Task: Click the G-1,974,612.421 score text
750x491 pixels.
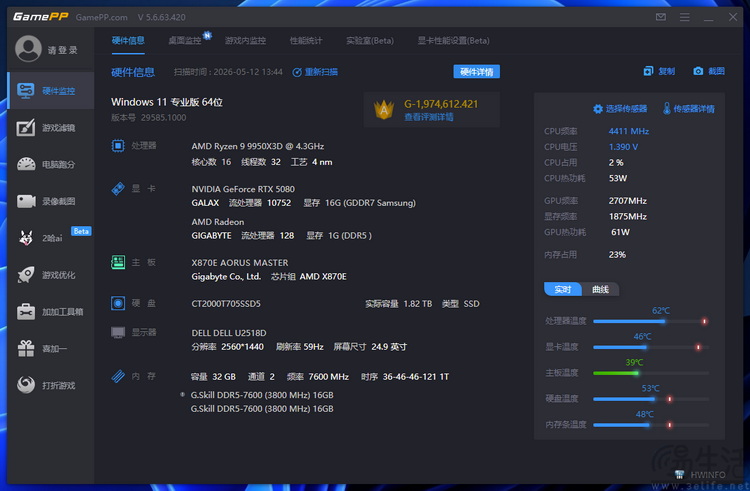Action: 441,104
